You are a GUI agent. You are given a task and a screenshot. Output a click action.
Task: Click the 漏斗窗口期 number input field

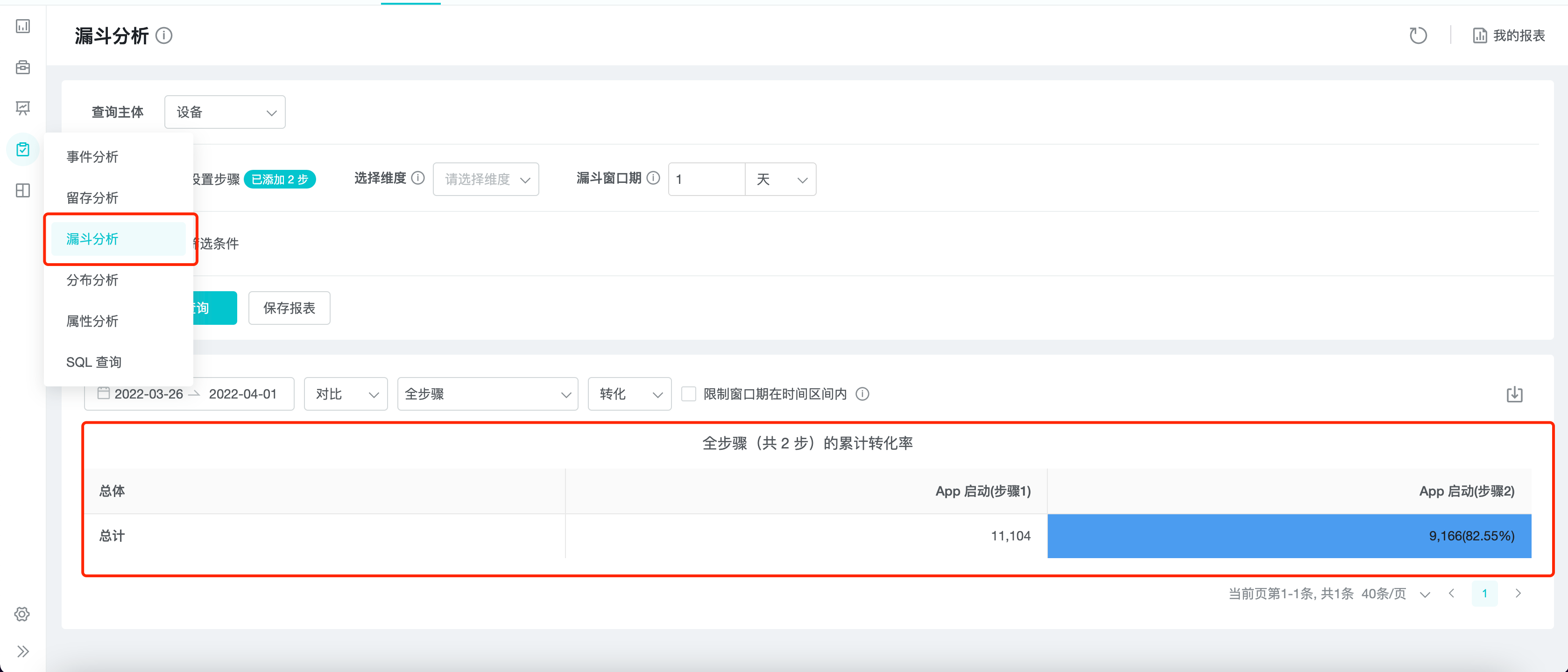tap(706, 179)
